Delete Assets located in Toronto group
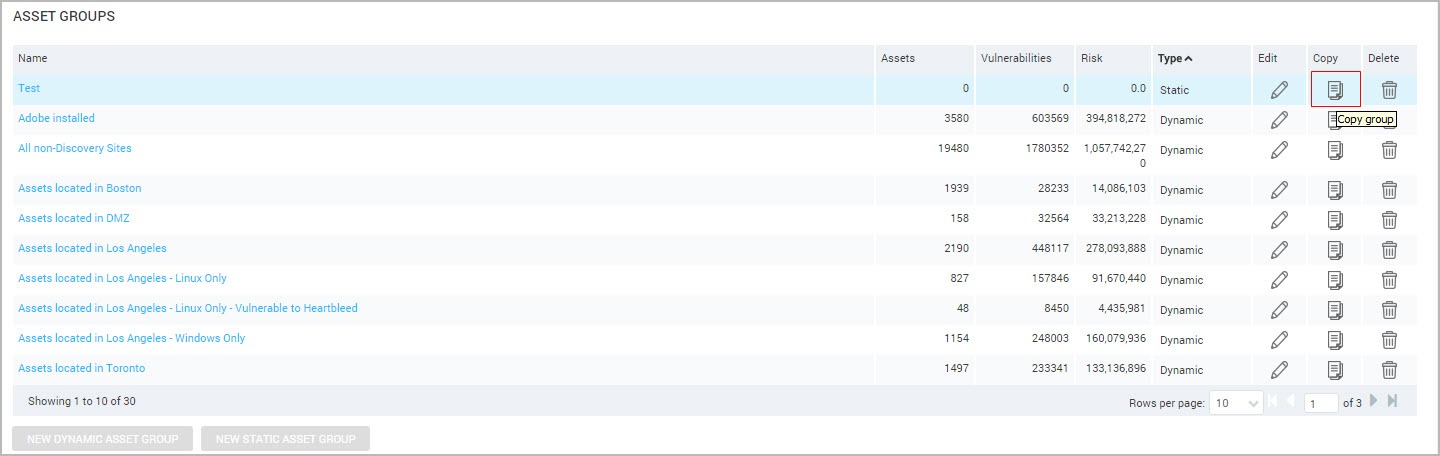This screenshot has height=456, width=1440. [x=1389, y=370]
